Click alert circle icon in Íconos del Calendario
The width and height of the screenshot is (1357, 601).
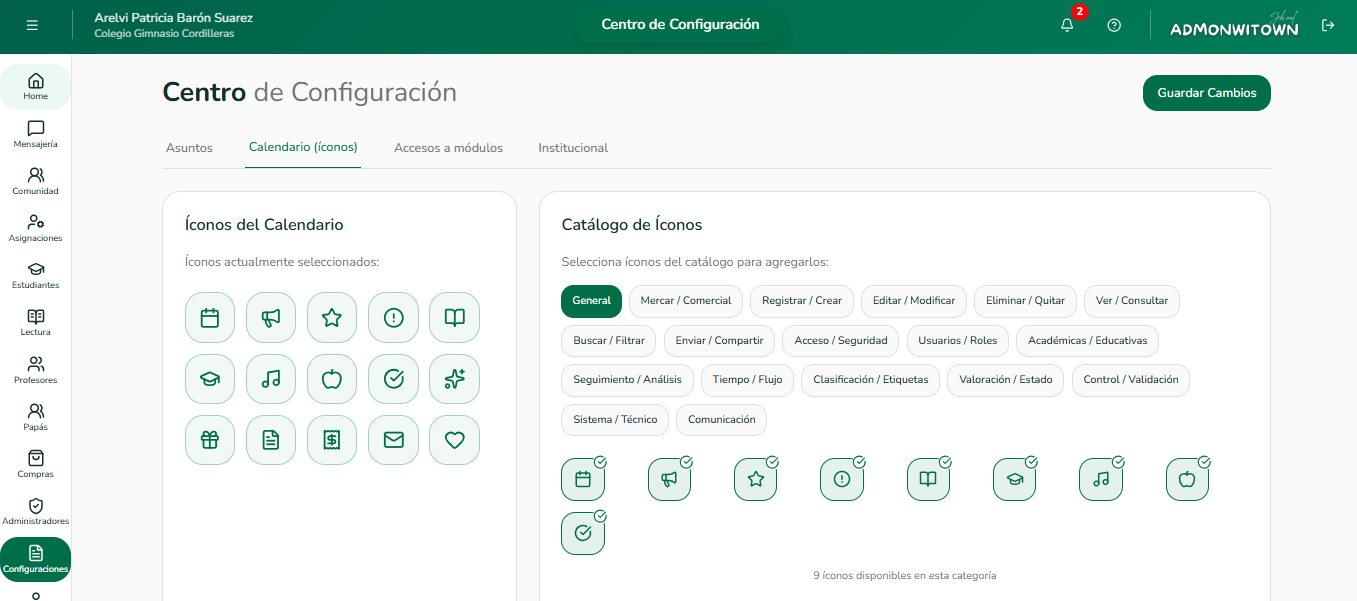[393, 318]
